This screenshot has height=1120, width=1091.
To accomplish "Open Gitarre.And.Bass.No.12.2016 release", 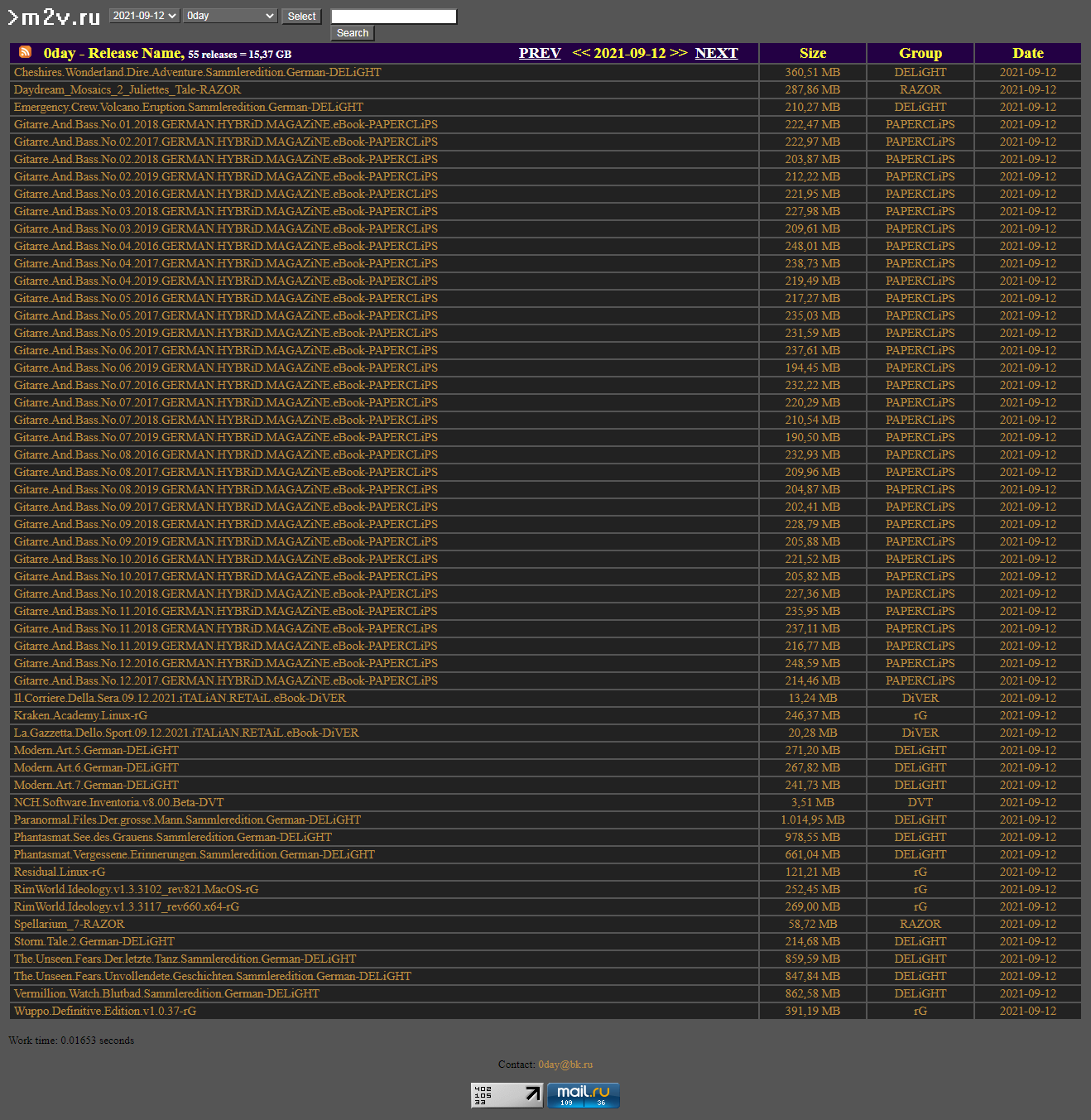I will click(226, 663).
